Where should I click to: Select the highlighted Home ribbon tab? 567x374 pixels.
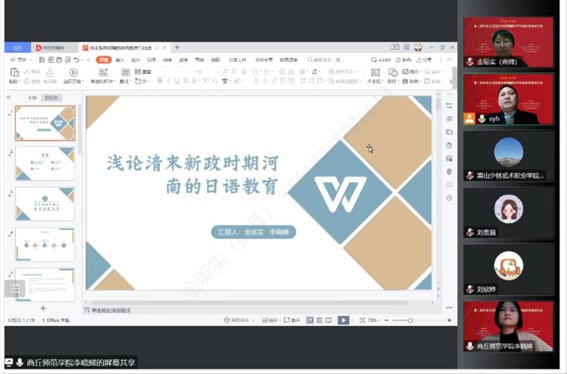[x=103, y=60]
